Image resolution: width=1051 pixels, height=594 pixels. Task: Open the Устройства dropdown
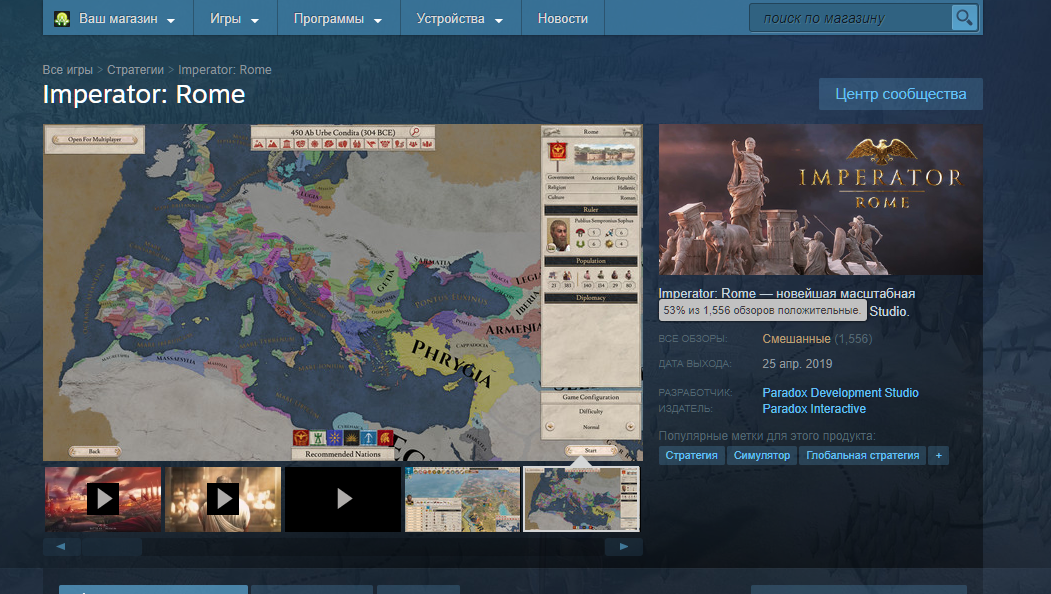point(460,18)
